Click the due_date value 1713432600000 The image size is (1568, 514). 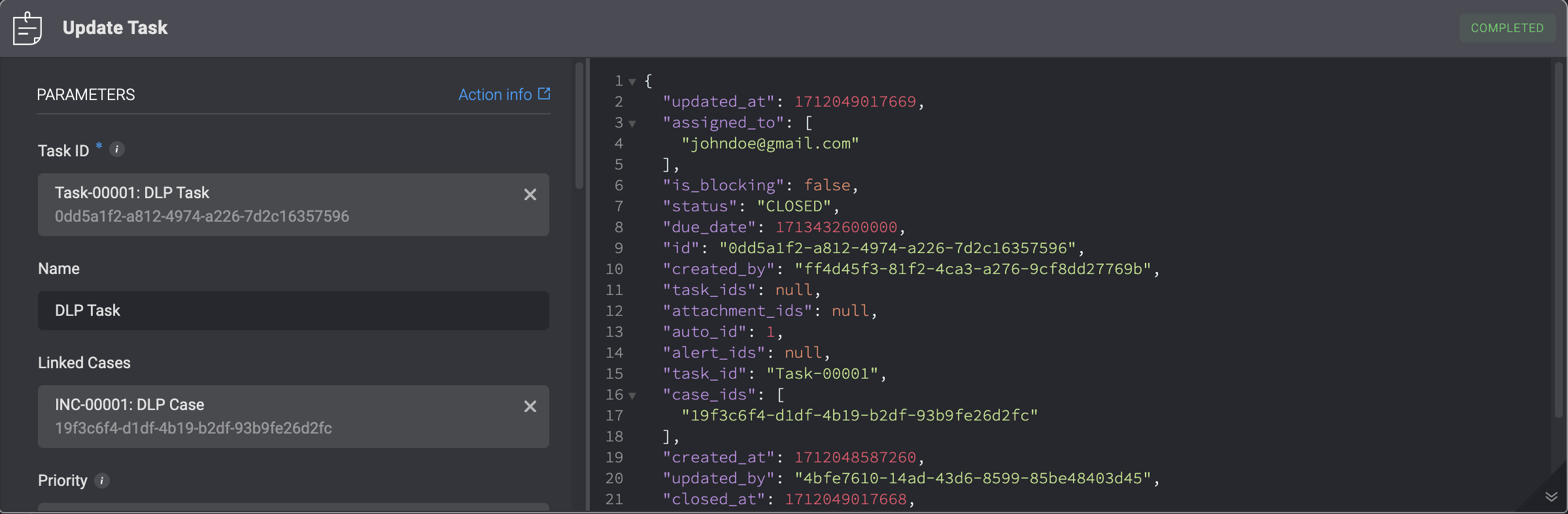click(x=836, y=227)
